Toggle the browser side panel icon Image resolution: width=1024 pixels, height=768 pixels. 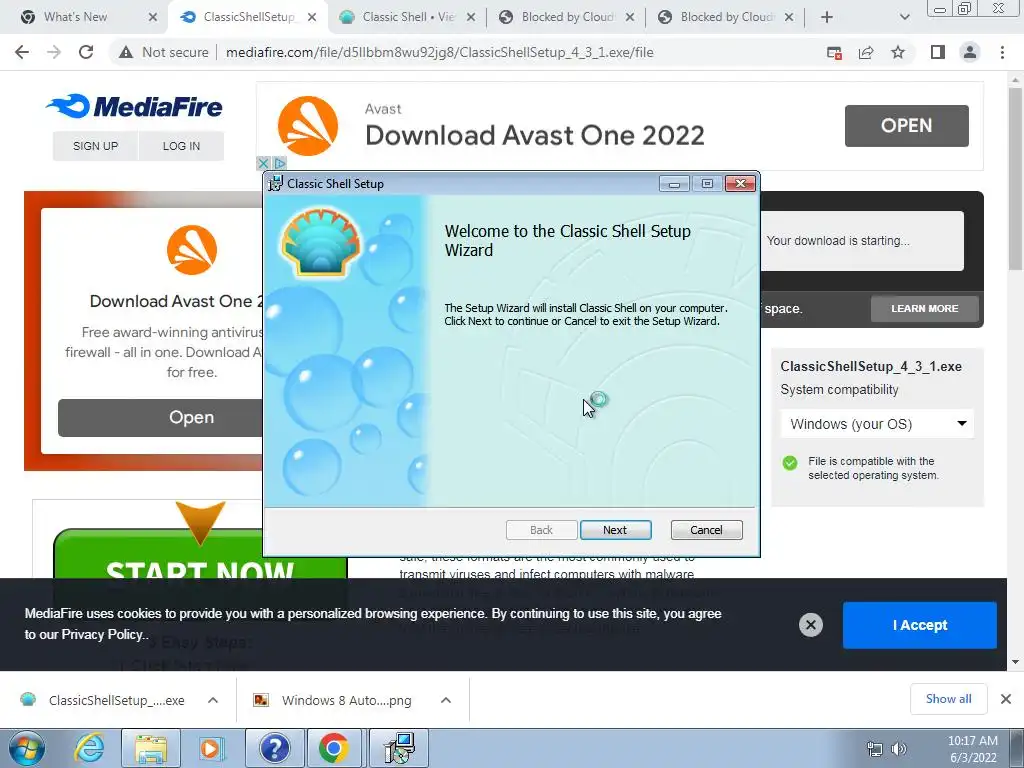(x=938, y=52)
